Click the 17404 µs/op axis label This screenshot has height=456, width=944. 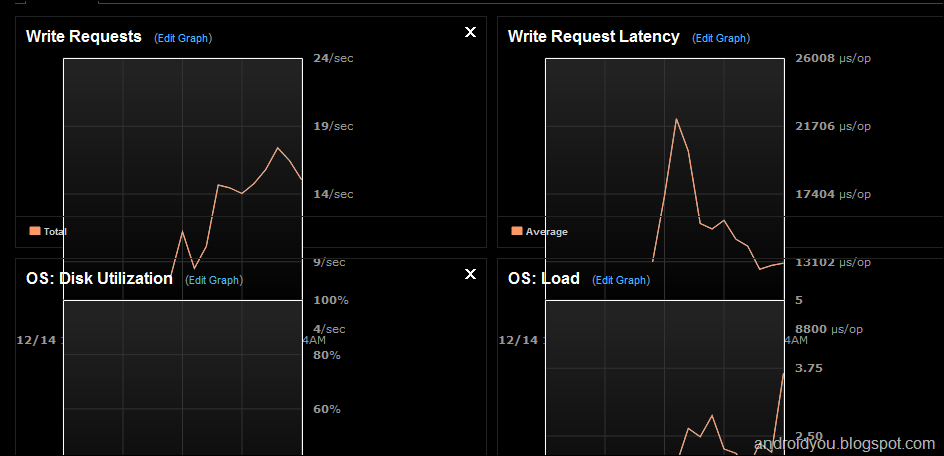click(x=833, y=194)
